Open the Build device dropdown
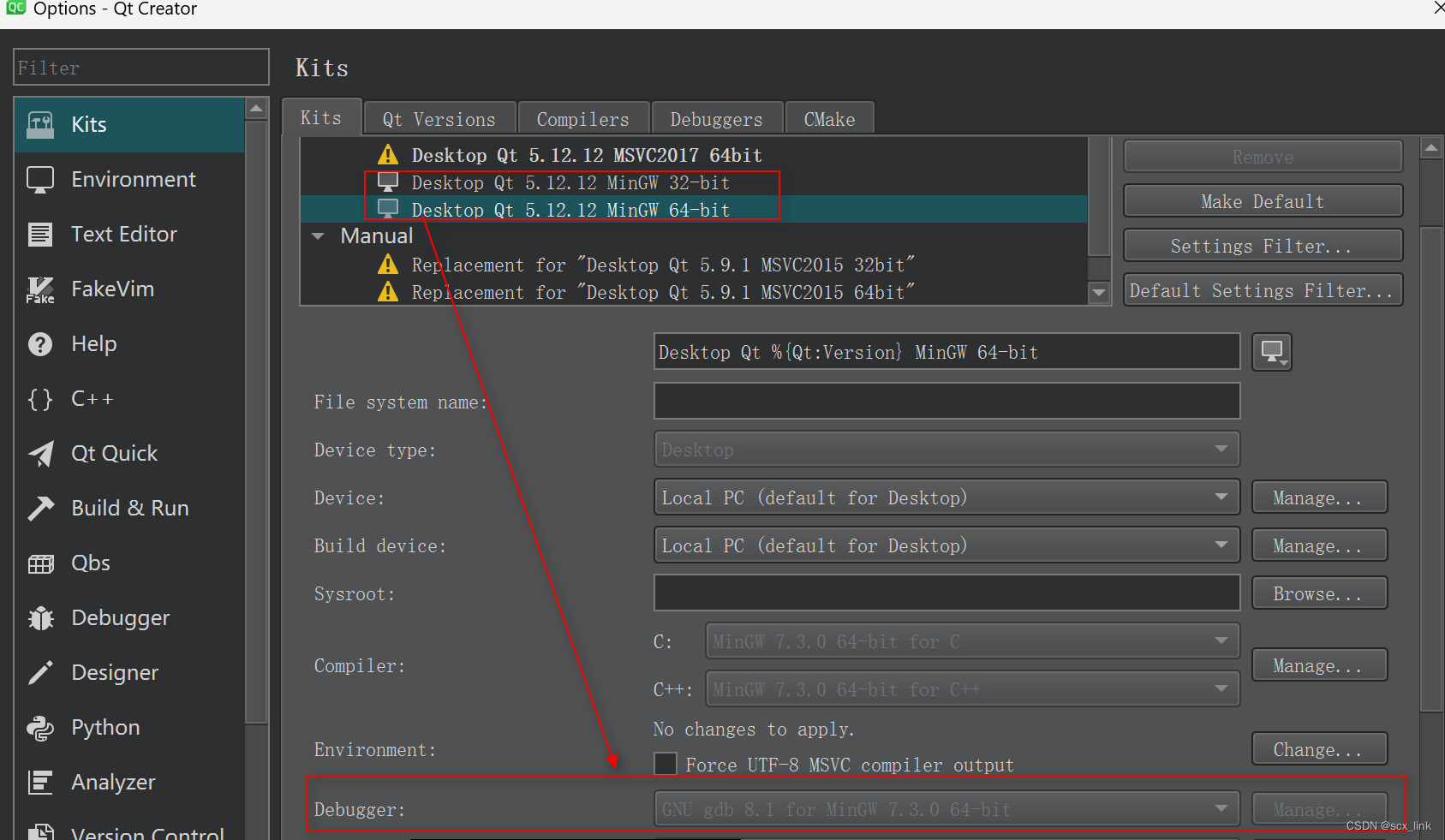This screenshot has width=1445, height=840. (x=946, y=545)
